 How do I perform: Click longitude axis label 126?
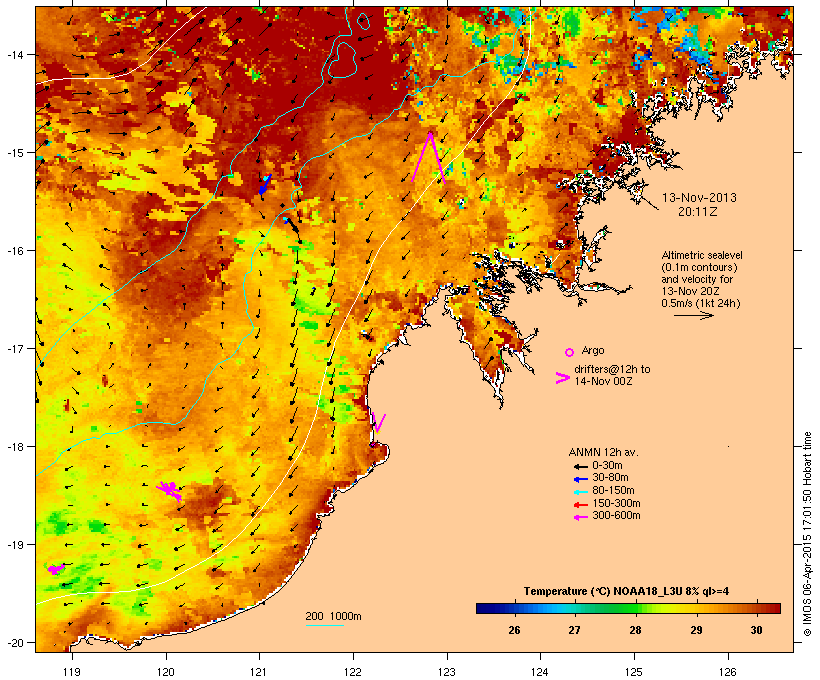(728, 672)
